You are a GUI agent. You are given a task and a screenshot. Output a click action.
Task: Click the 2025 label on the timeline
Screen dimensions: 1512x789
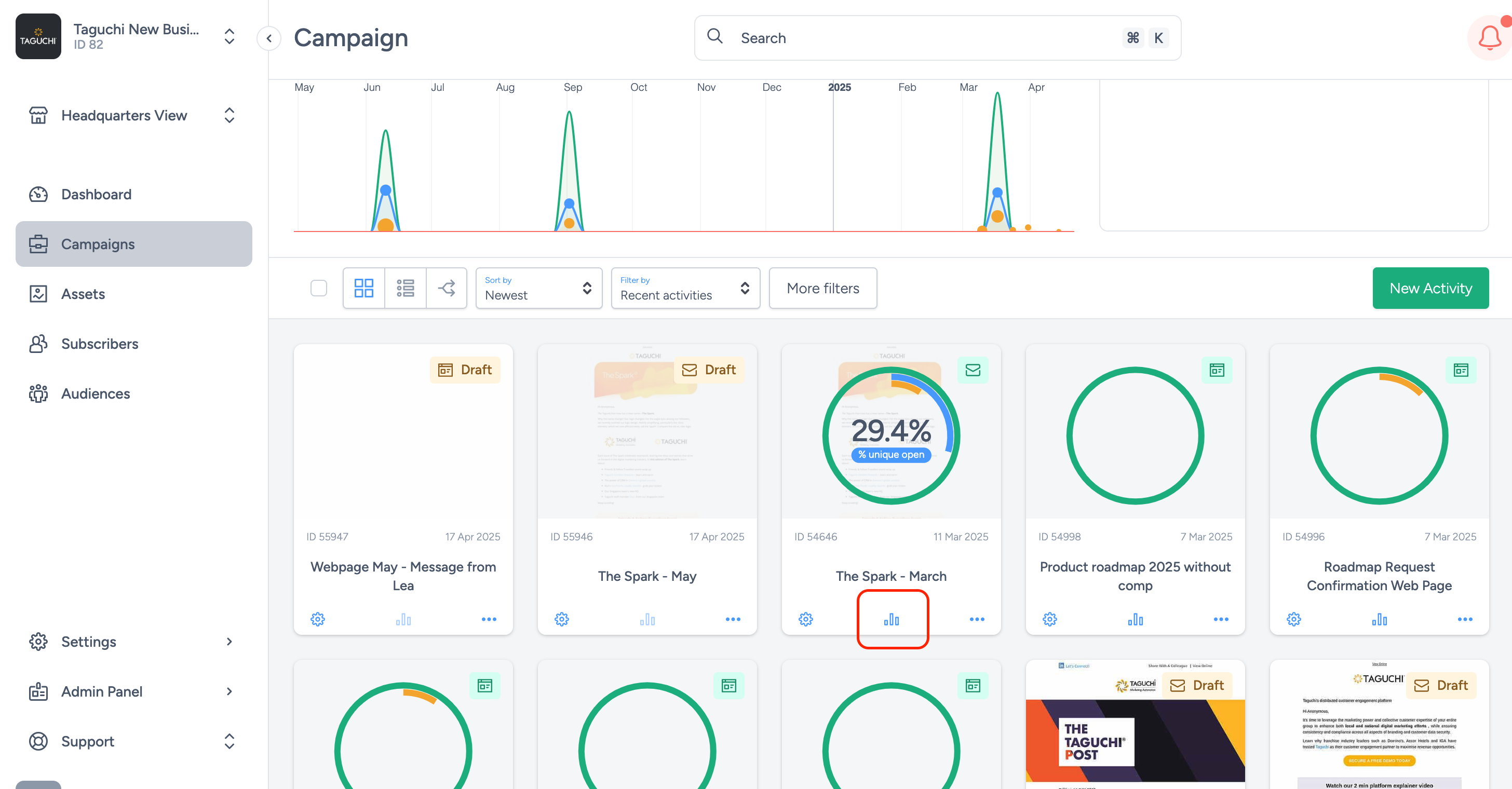[x=840, y=87]
